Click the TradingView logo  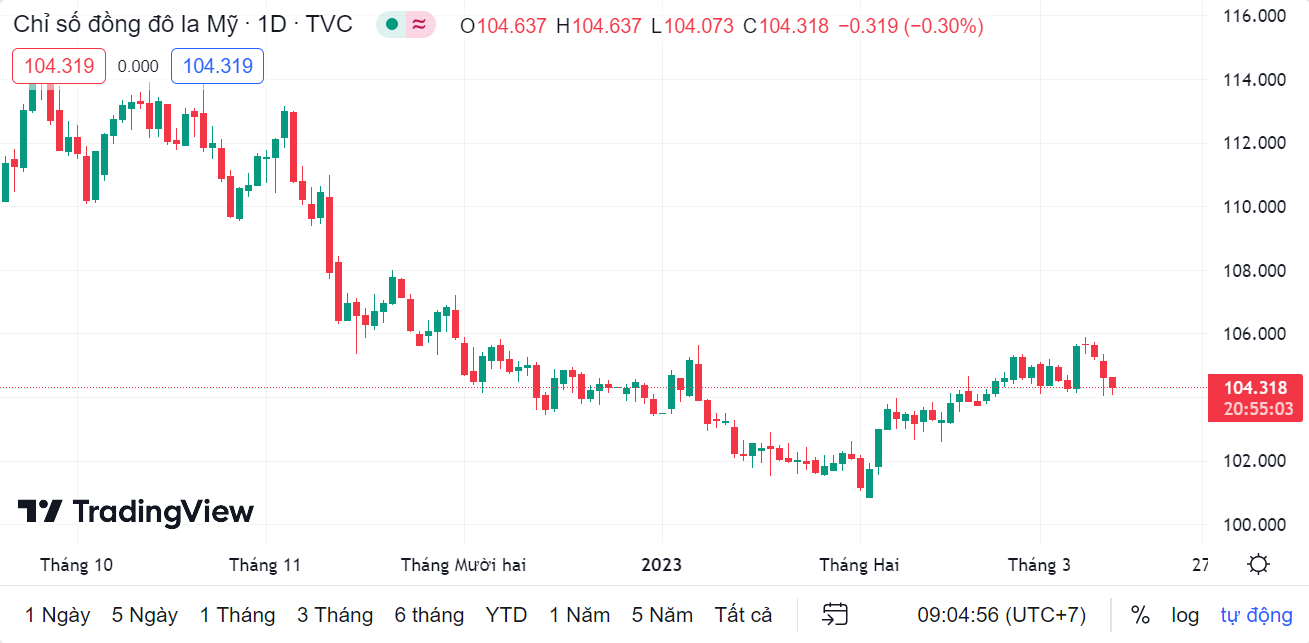[136, 512]
